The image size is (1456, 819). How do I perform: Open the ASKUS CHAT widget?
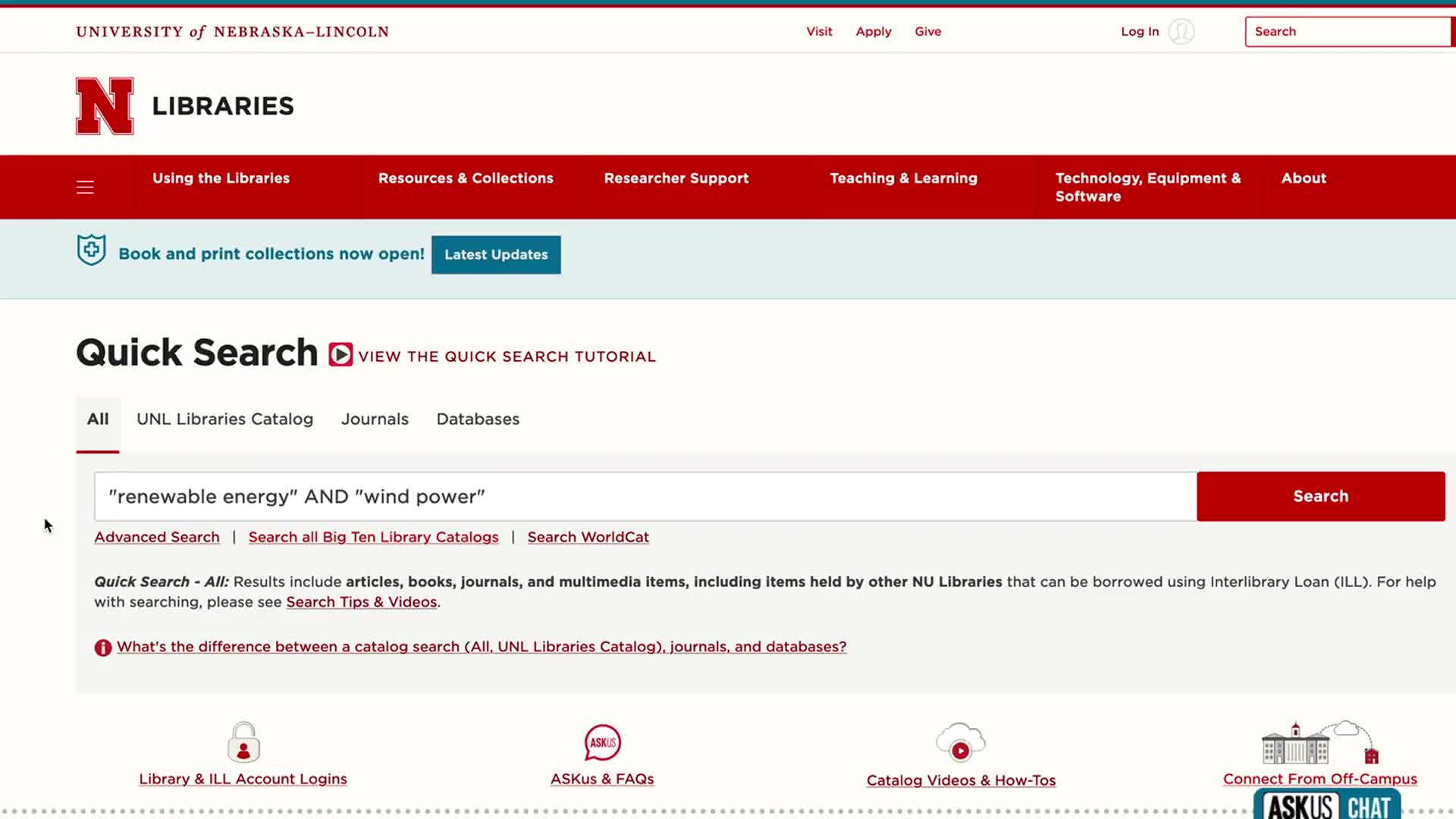pyautogui.click(x=1326, y=805)
